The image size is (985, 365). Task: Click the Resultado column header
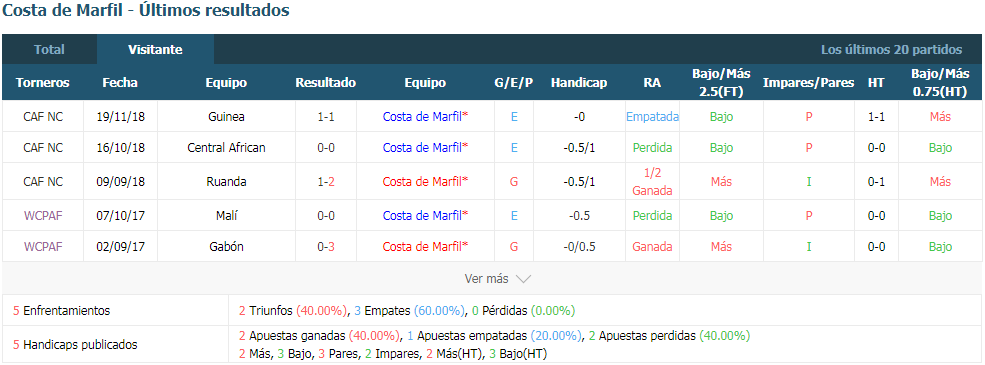click(x=325, y=83)
